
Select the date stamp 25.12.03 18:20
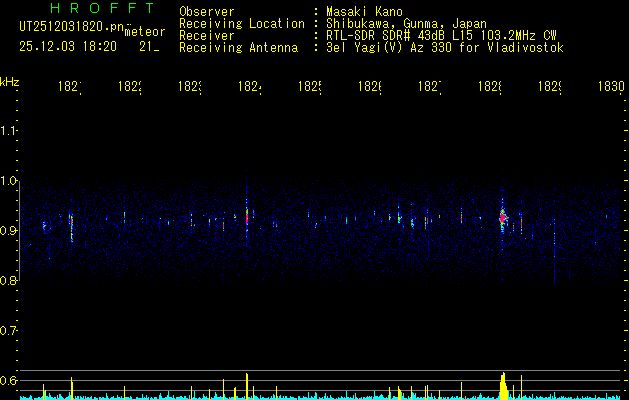68,47
